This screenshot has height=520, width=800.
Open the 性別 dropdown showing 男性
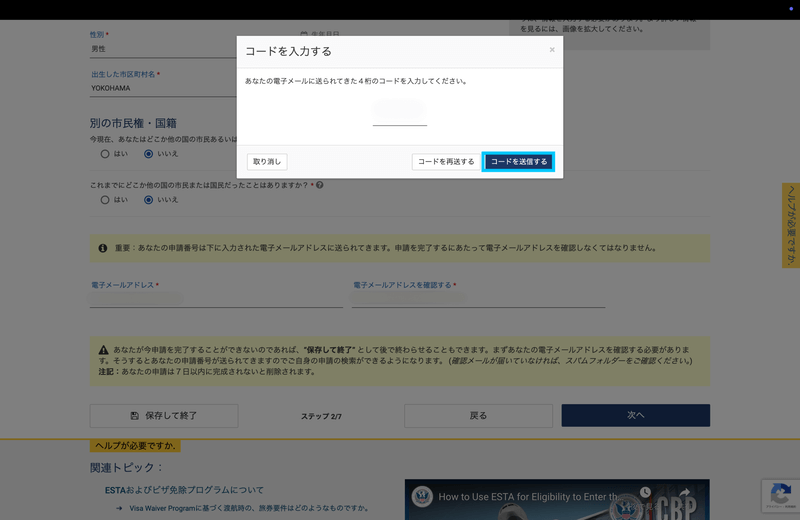coord(163,49)
